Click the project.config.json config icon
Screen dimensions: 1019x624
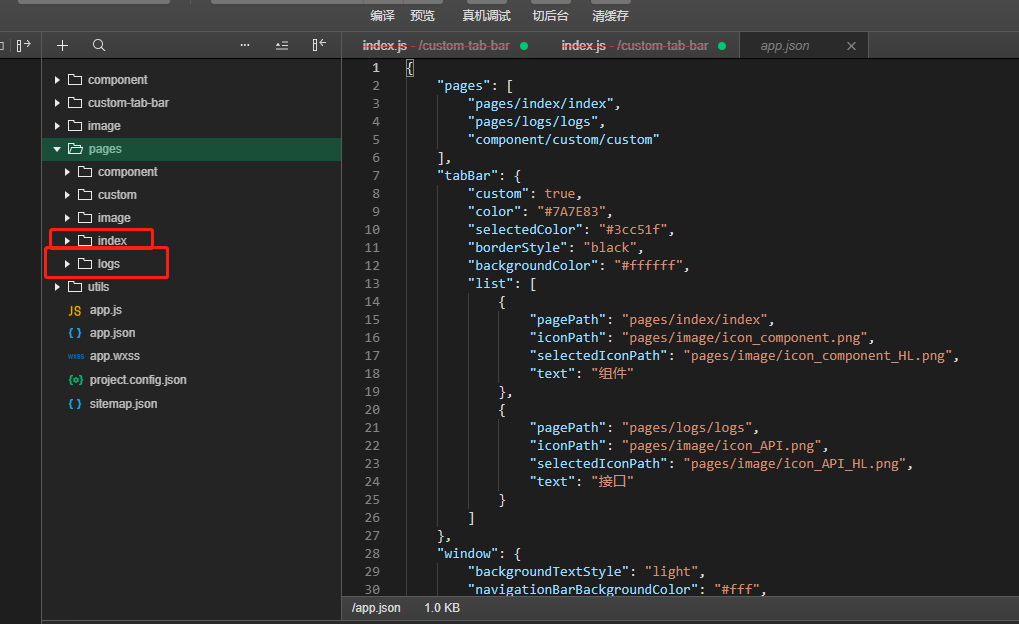click(x=75, y=380)
